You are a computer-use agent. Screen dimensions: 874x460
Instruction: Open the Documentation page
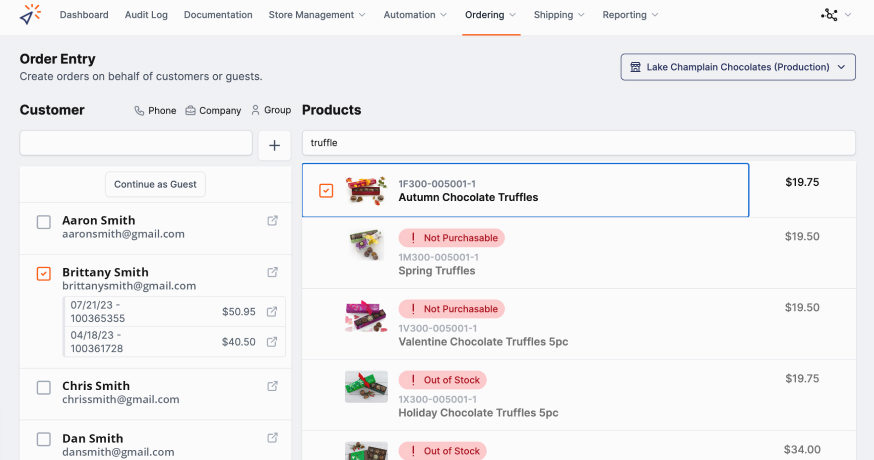[x=218, y=15]
